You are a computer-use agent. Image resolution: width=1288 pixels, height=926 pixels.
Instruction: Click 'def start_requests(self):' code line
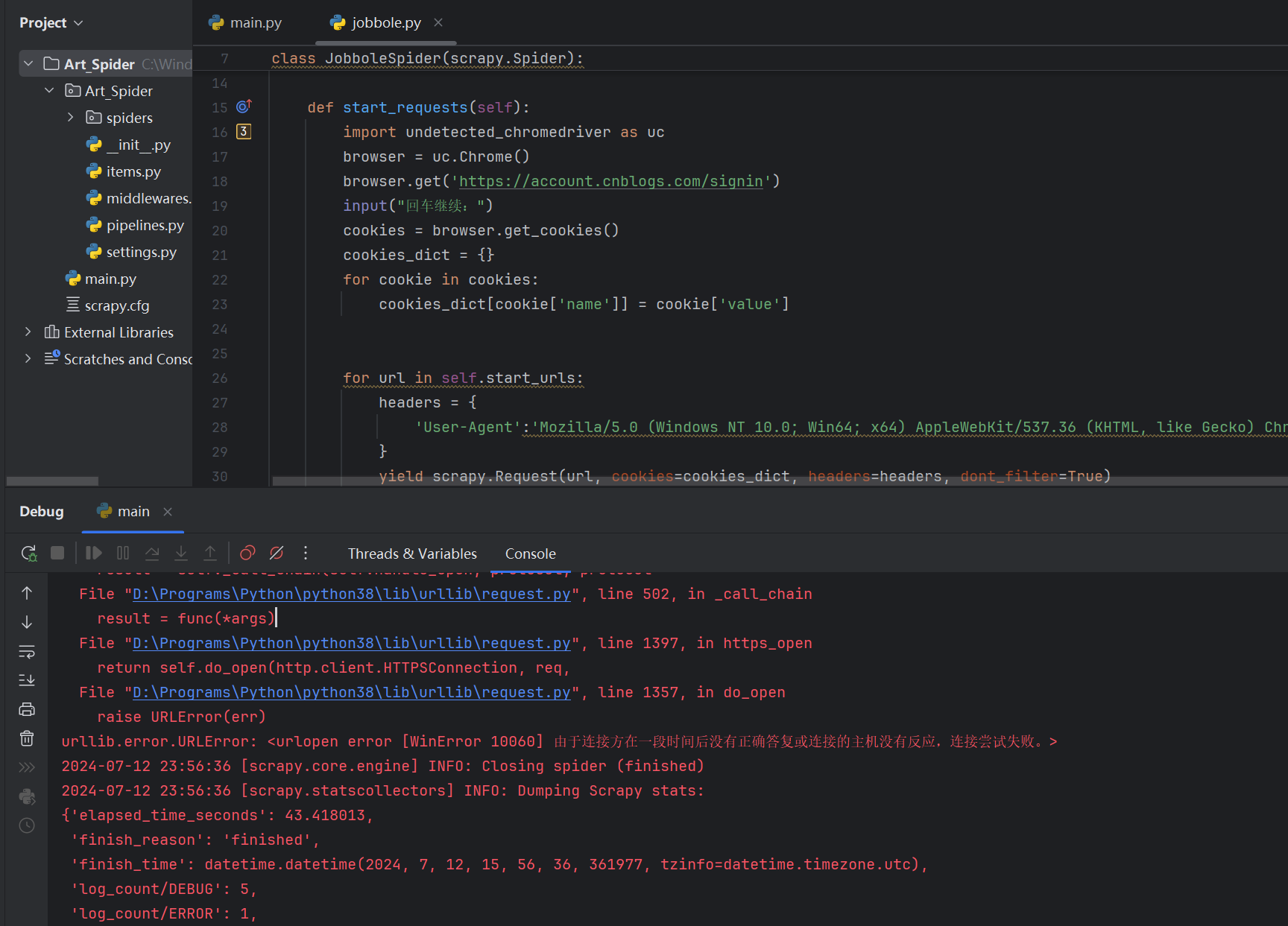tap(418, 107)
